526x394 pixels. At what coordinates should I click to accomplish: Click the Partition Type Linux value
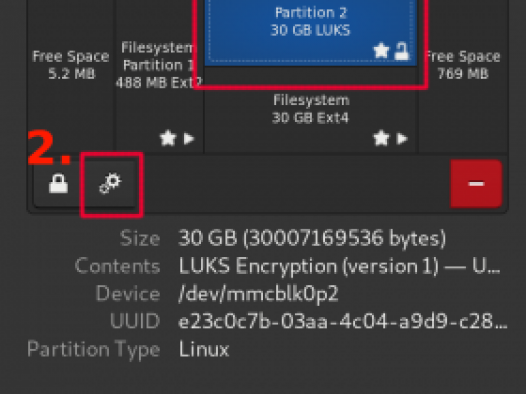coord(204,349)
